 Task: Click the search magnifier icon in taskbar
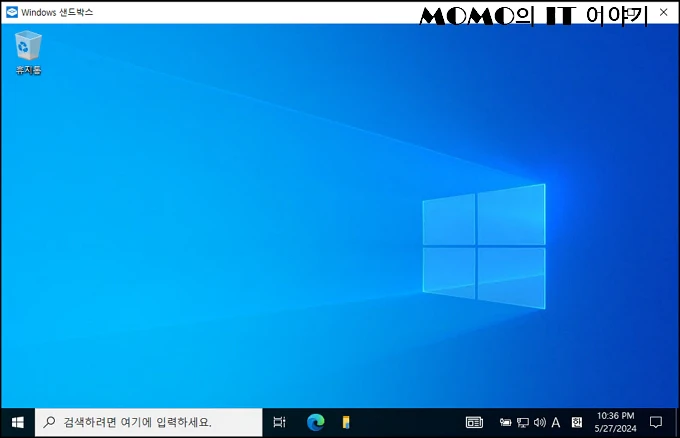click(49, 422)
